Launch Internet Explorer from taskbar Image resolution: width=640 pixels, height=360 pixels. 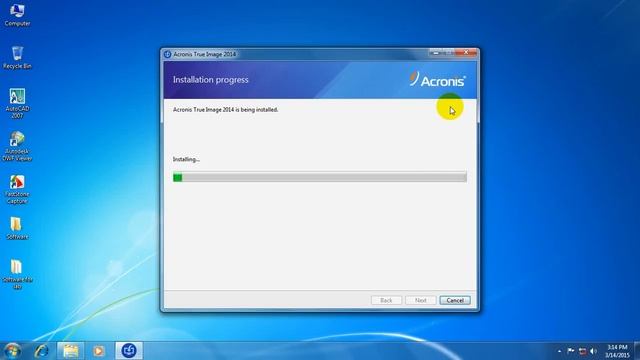coord(41,351)
